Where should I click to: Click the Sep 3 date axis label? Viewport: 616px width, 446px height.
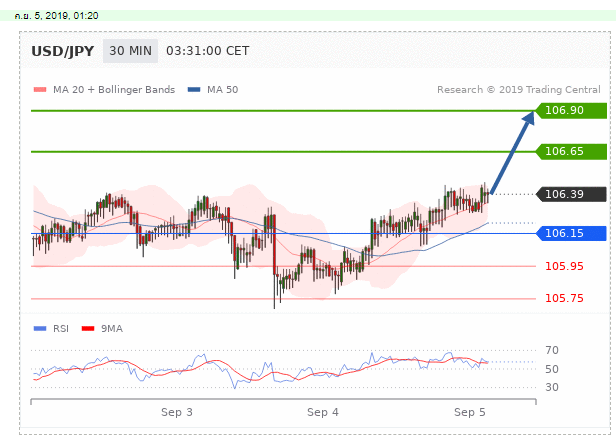tap(177, 412)
